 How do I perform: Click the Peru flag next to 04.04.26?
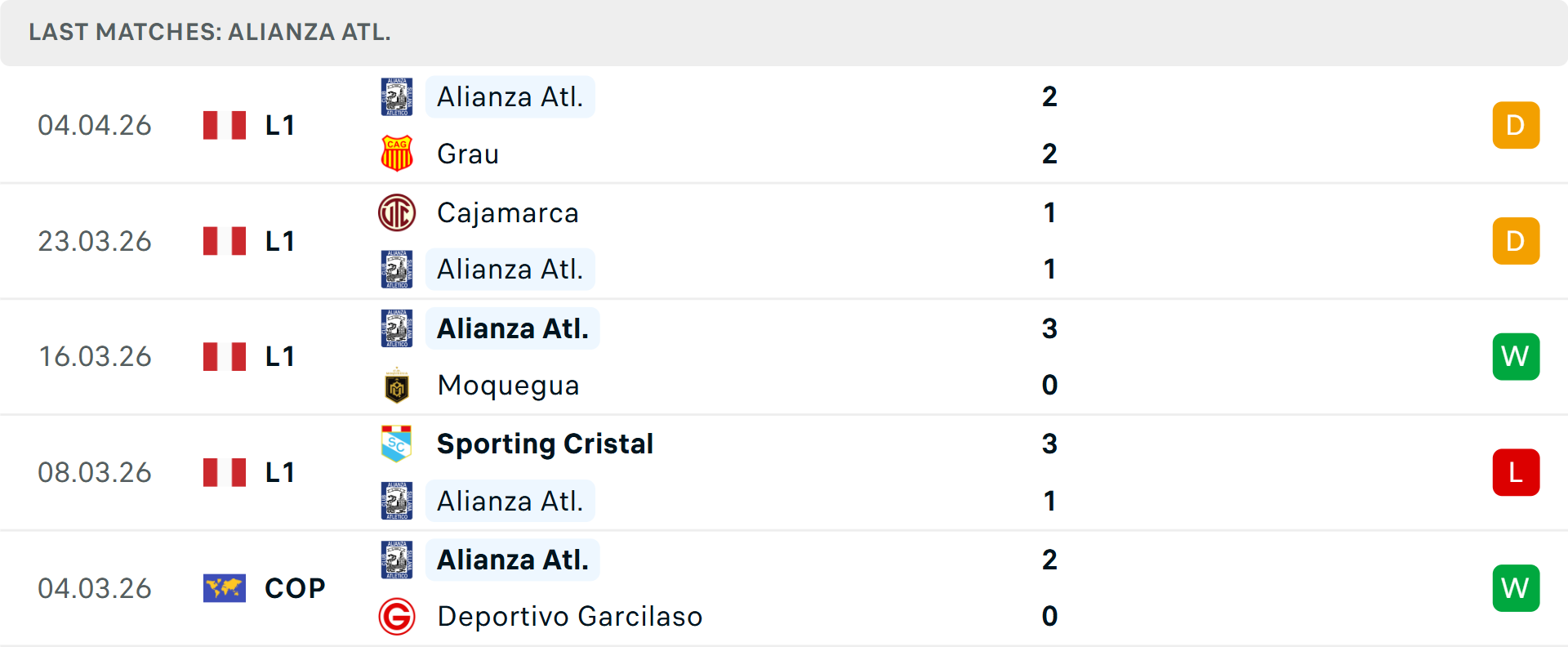pyautogui.click(x=225, y=125)
